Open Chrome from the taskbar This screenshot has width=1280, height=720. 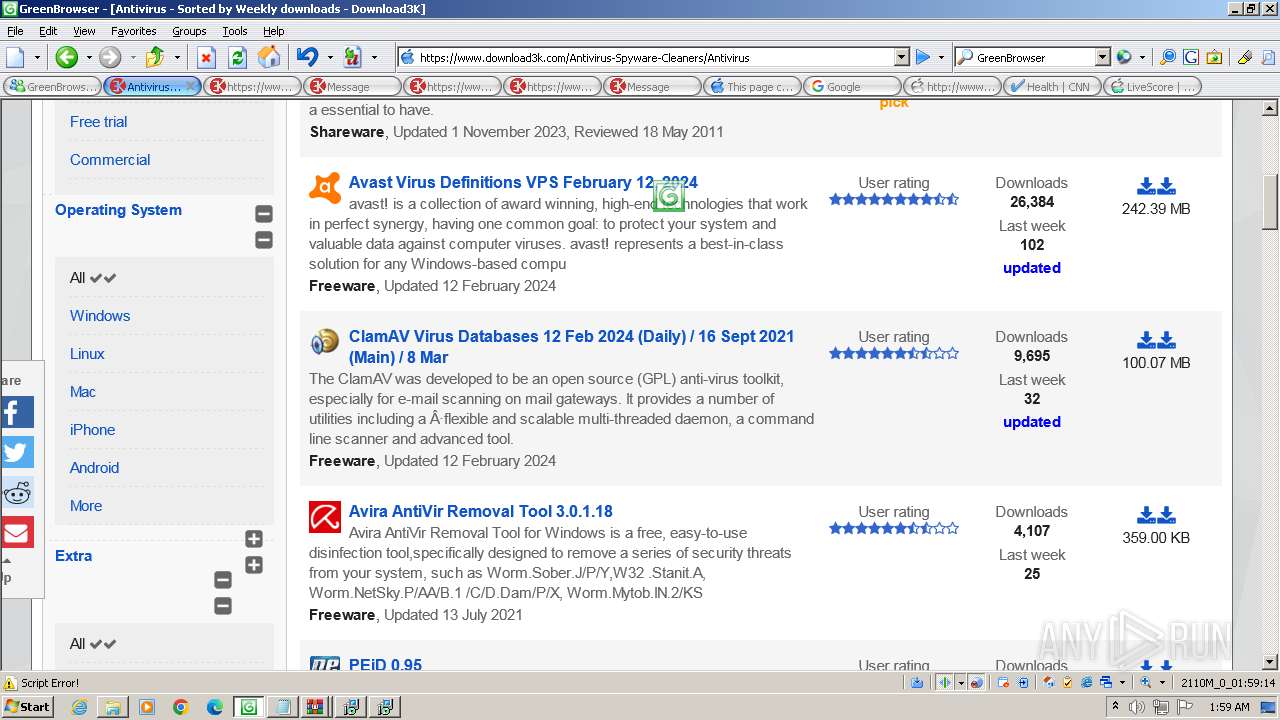pyautogui.click(x=181, y=707)
